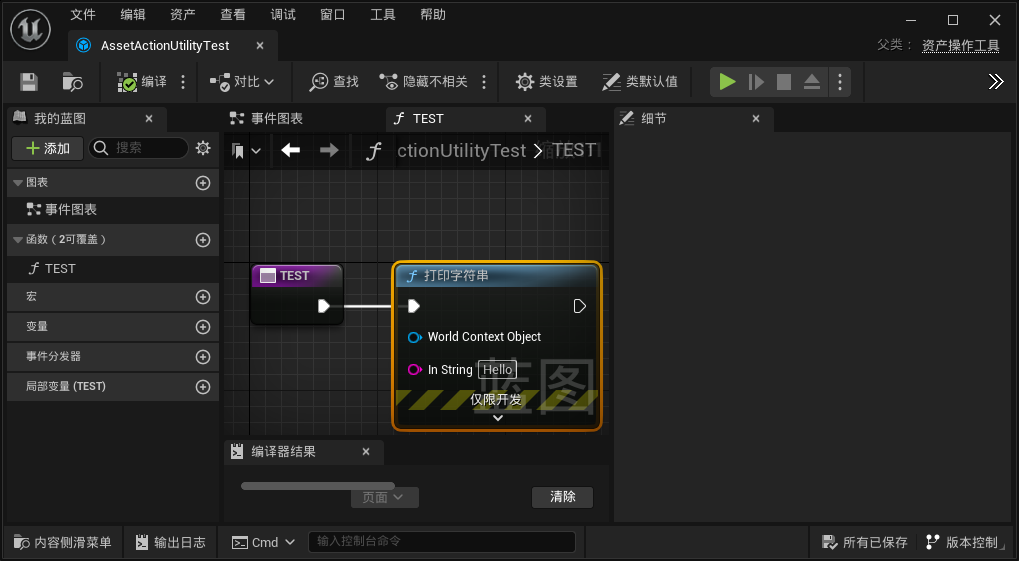Click the 清除 button in compiler results
Viewport: 1019px width, 561px height.
click(x=562, y=497)
